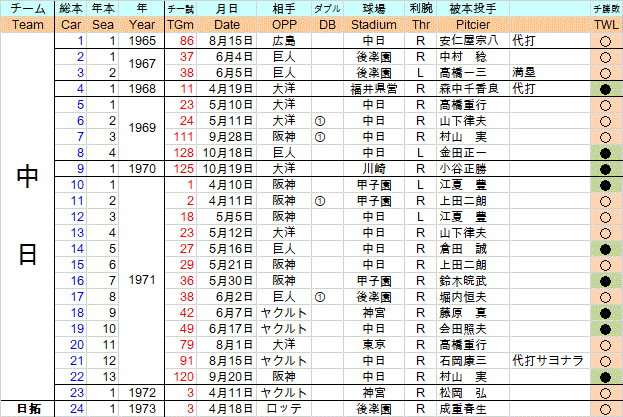The width and height of the screenshot is (623, 417).
Task: Click the red TGm value 128
Action: (184, 153)
